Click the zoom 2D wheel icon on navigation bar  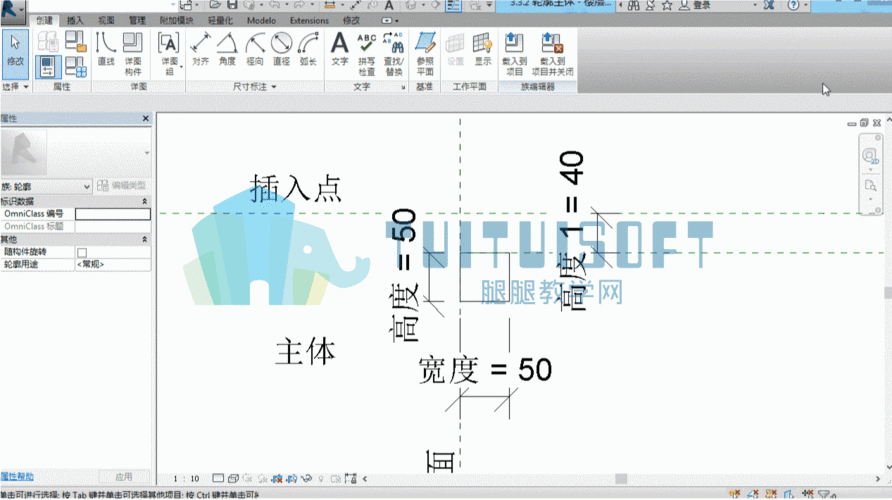pos(870,156)
